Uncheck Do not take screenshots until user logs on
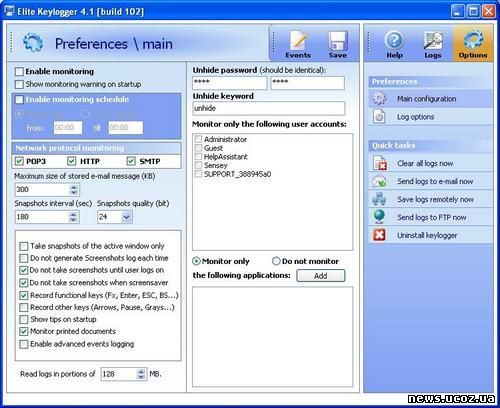500x408 pixels. click(x=24, y=270)
